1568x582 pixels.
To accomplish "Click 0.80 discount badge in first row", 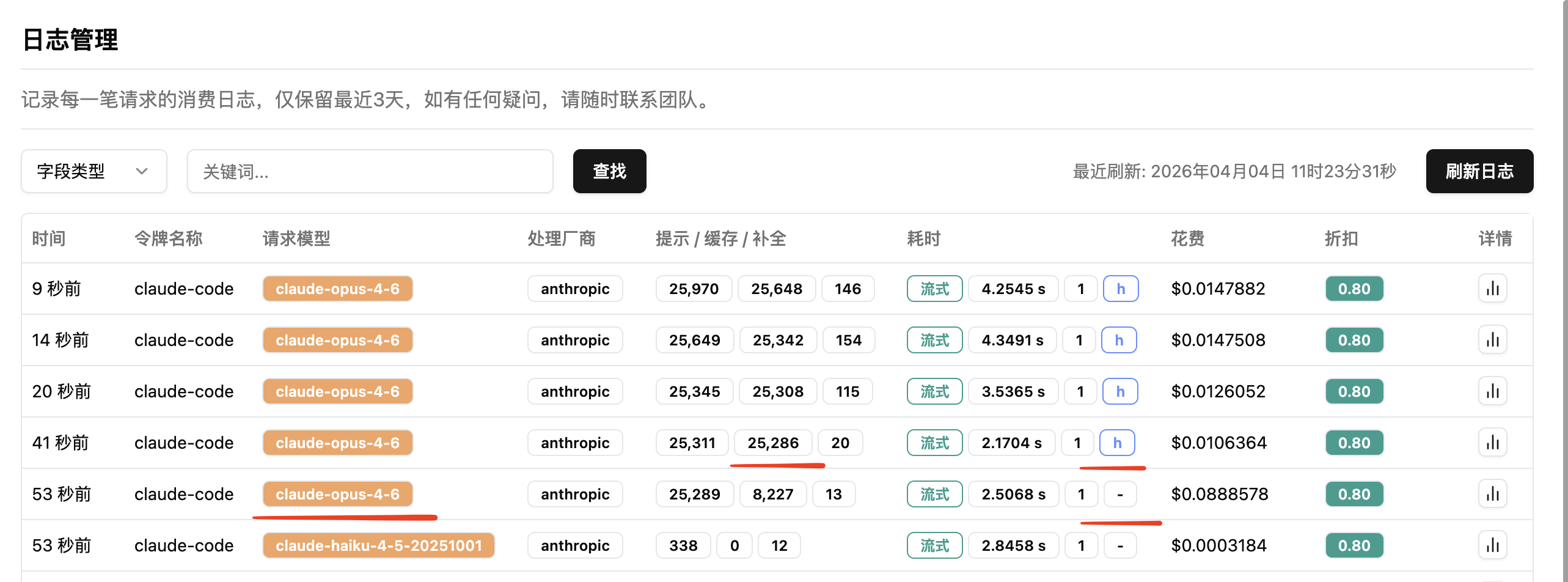I will pos(1354,289).
